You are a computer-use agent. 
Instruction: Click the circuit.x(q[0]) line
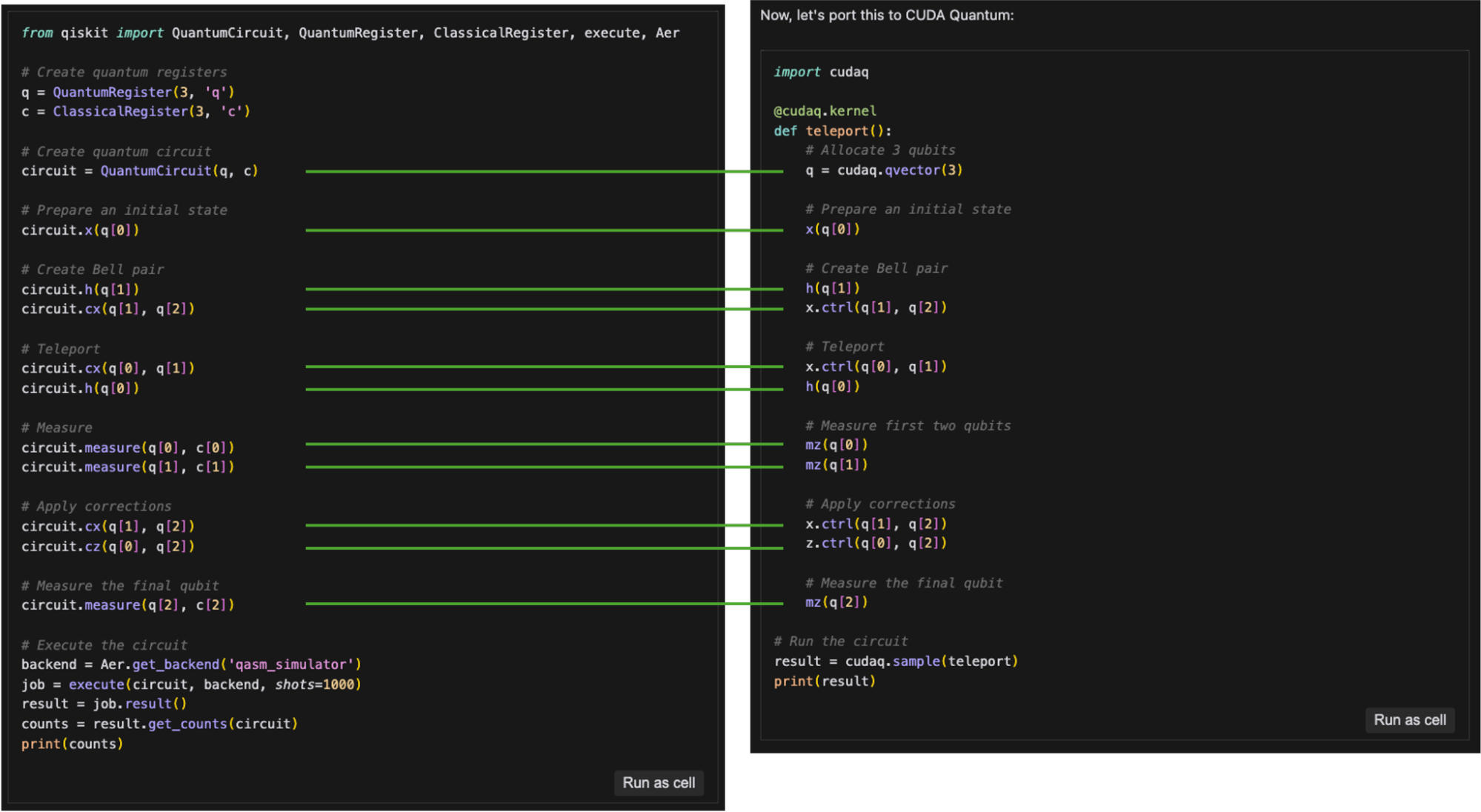click(80, 230)
